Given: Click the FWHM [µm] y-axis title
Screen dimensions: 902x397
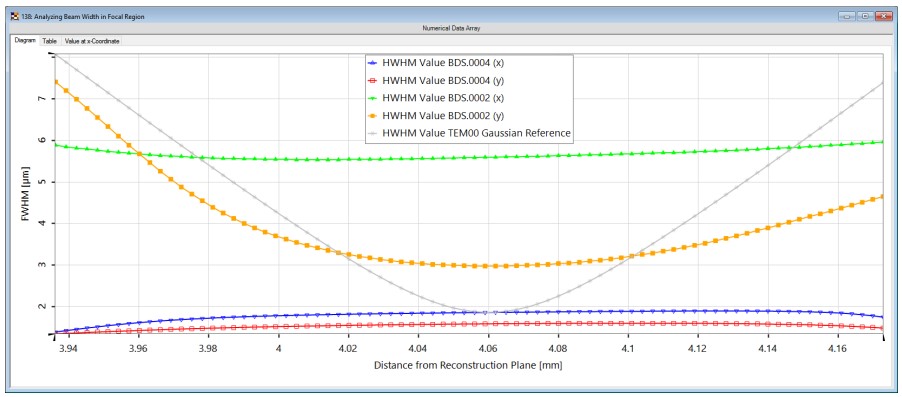Looking at the screenshot, I should point(25,193).
